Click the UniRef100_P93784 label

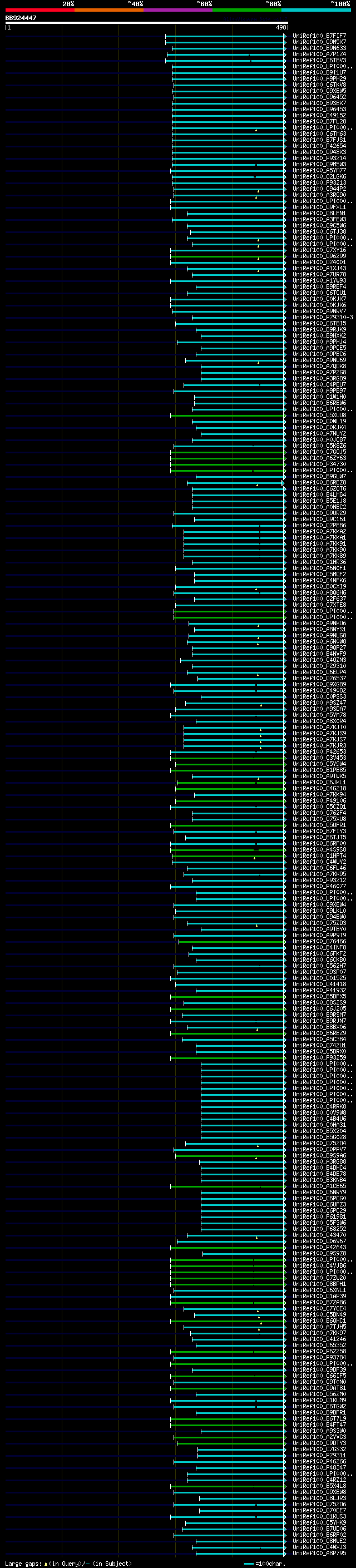coord(319,1357)
